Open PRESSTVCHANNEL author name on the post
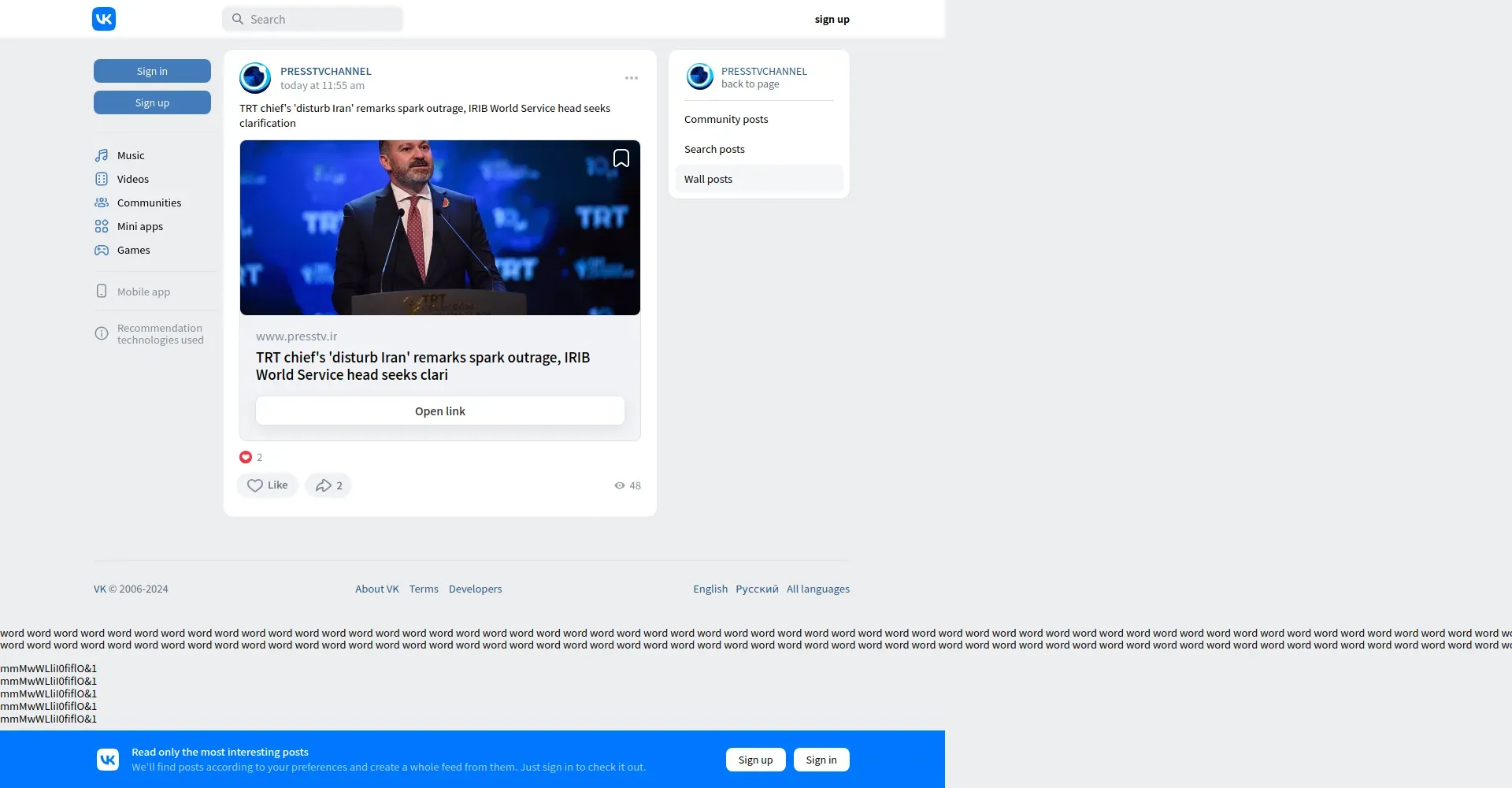Screen dimensions: 1512x788 pyautogui.click(x=326, y=71)
